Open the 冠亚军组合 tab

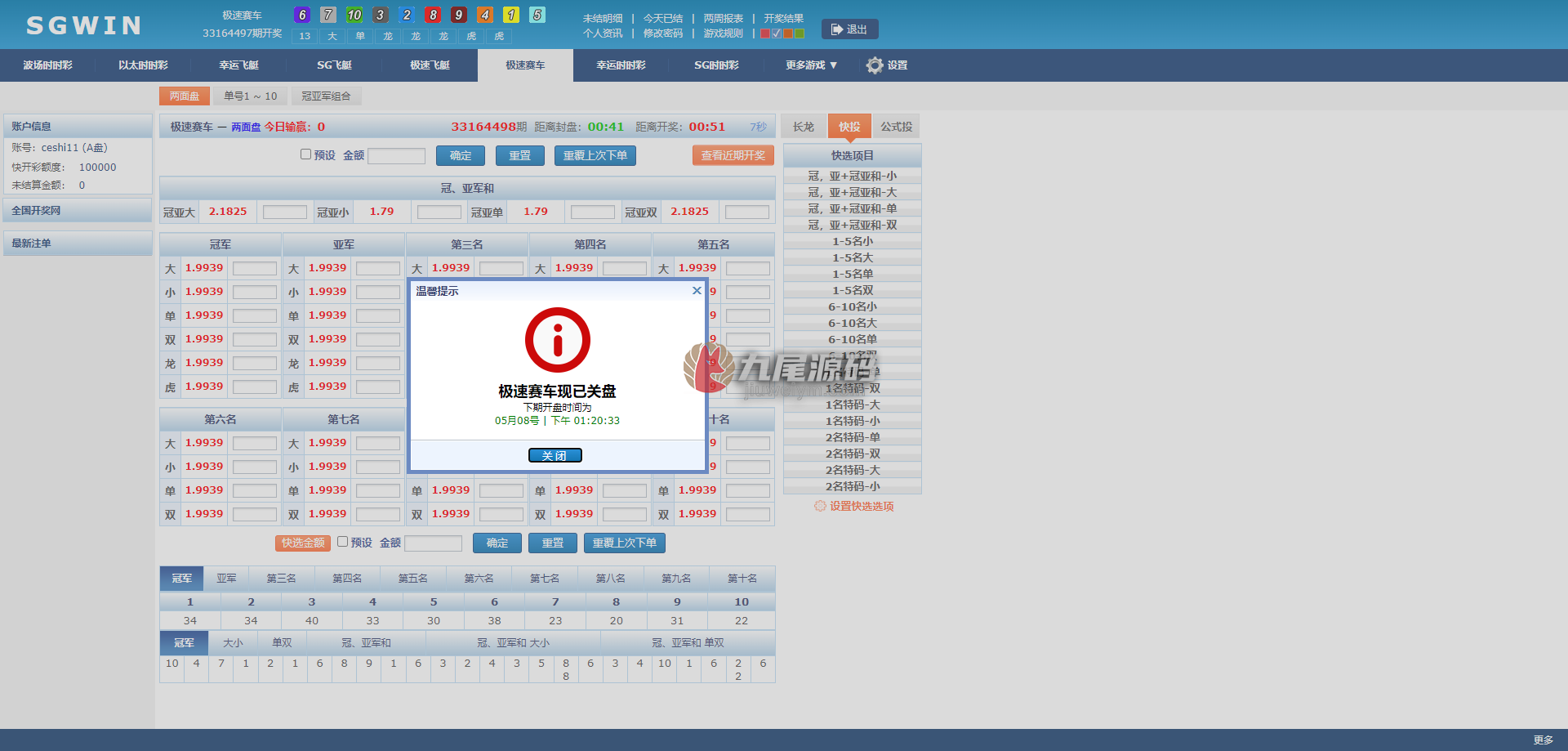point(326,96)
